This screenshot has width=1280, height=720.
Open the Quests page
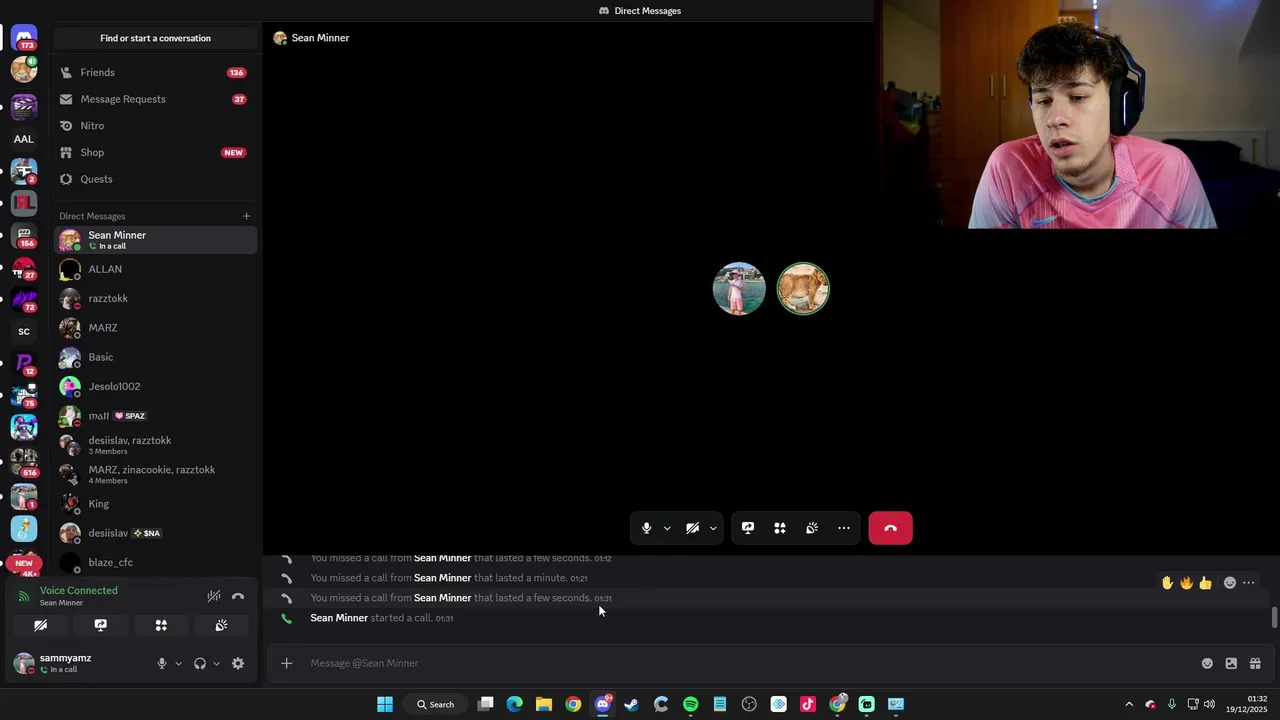pyautogui.click(x=155, y=179)
